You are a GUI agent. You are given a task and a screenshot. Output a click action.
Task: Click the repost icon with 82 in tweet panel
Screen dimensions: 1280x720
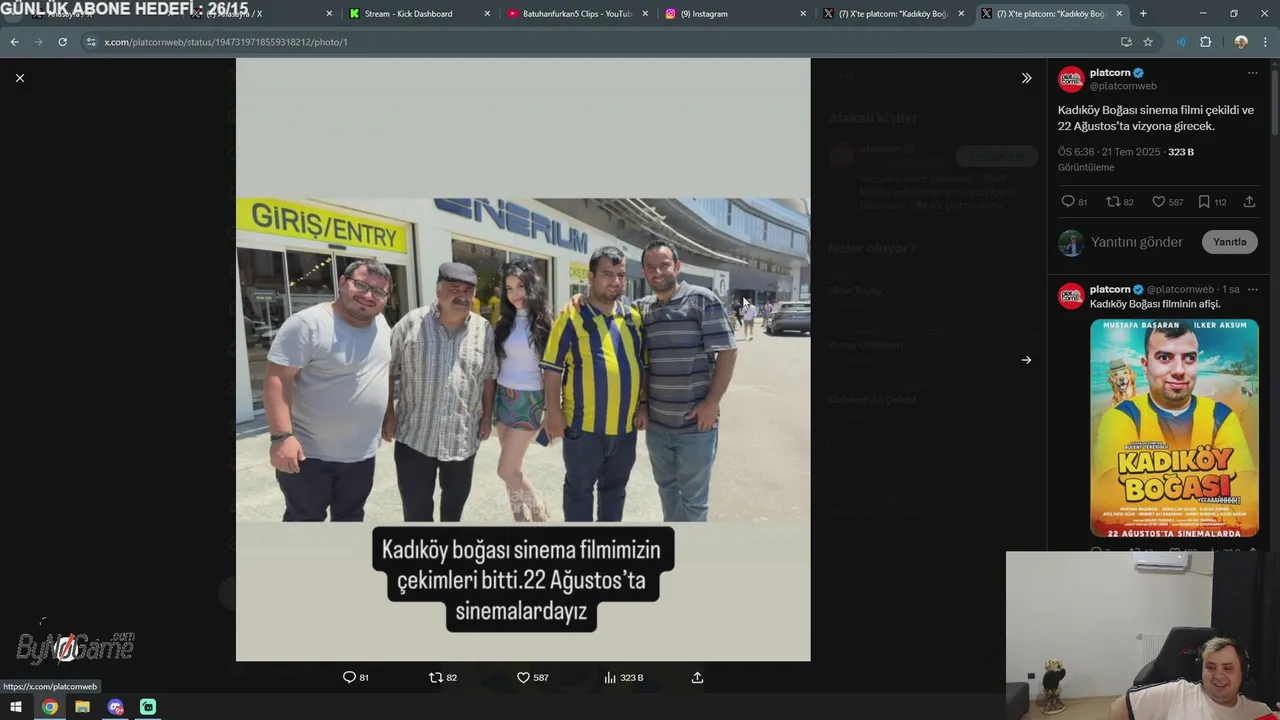click(1113, 202)
